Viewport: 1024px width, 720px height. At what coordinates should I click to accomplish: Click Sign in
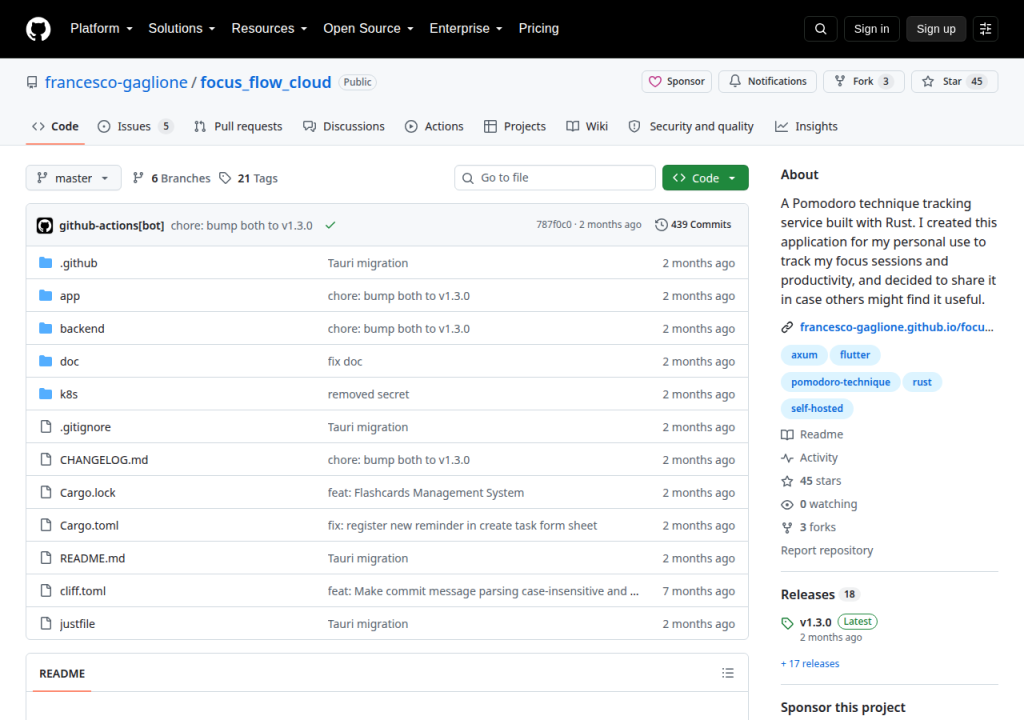(x=871, y=29)
